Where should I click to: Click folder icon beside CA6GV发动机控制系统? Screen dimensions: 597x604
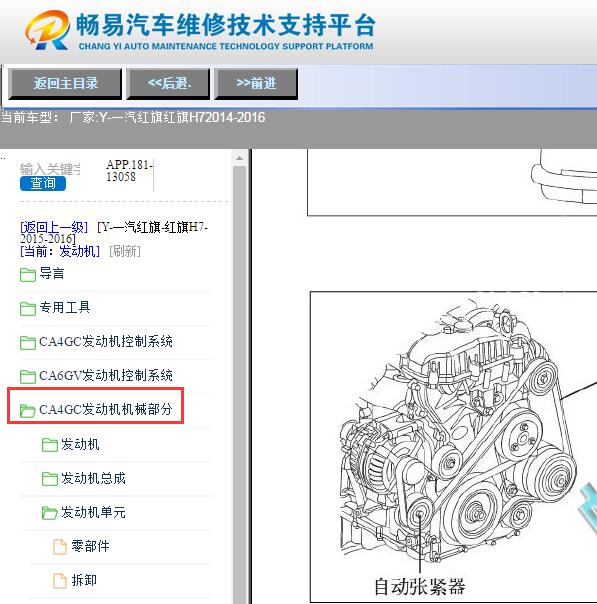pyautogui.click(x=28, y=376)
